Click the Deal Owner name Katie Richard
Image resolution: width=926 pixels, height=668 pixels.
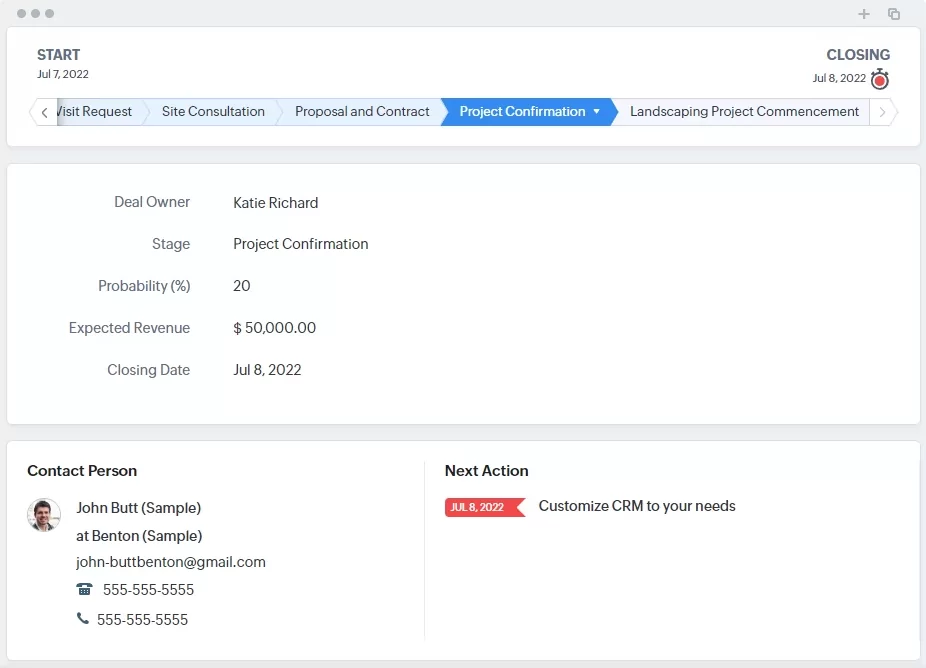275,203
